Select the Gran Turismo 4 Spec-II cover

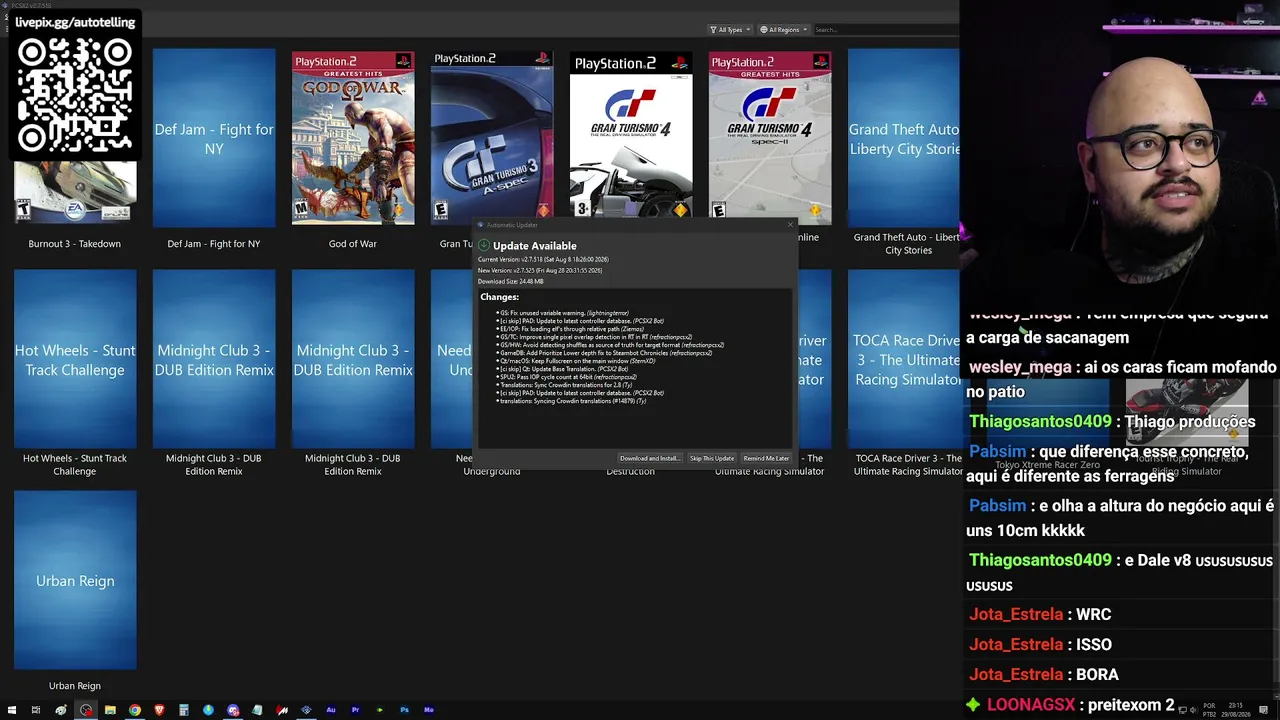point(770,136)
